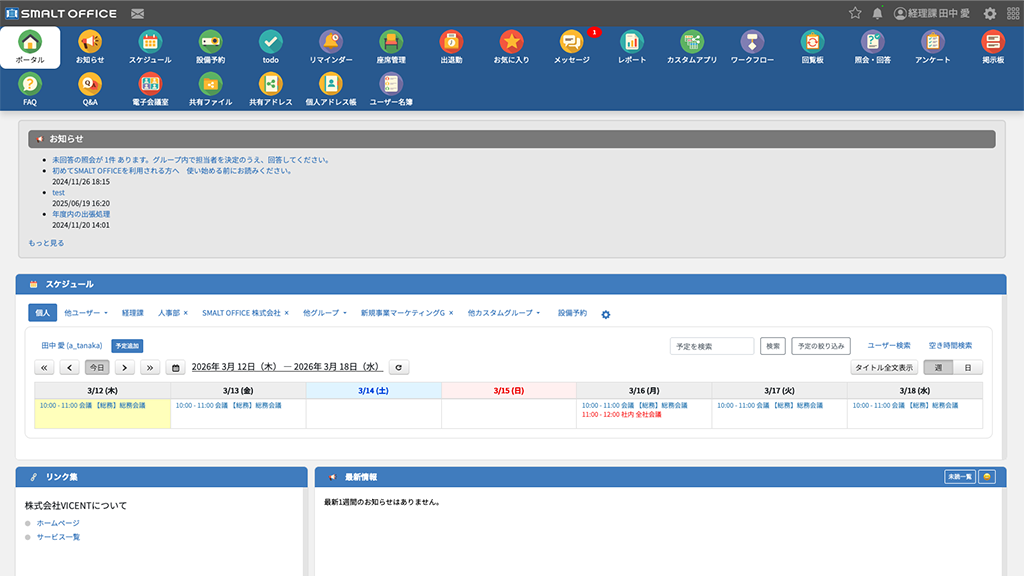This screenshot has height=576, width=1024.
Task: Click the schedule refresh icon
Action: [x=399, y=368]
